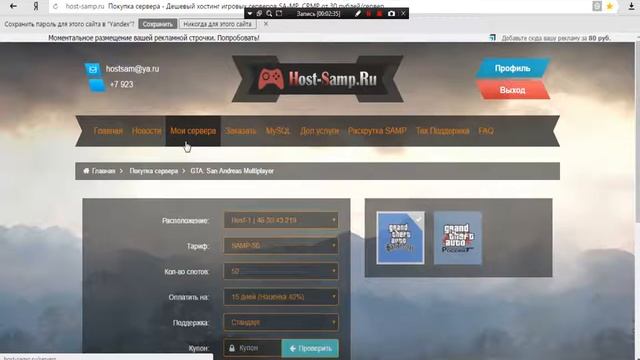Click 'Проверить' coupon button

pyautogui.click(x=310, y=348)
